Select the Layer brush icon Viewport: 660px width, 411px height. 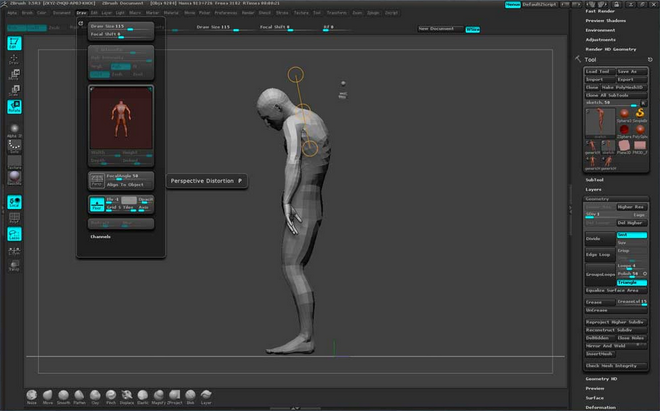[x=205, y=394]
